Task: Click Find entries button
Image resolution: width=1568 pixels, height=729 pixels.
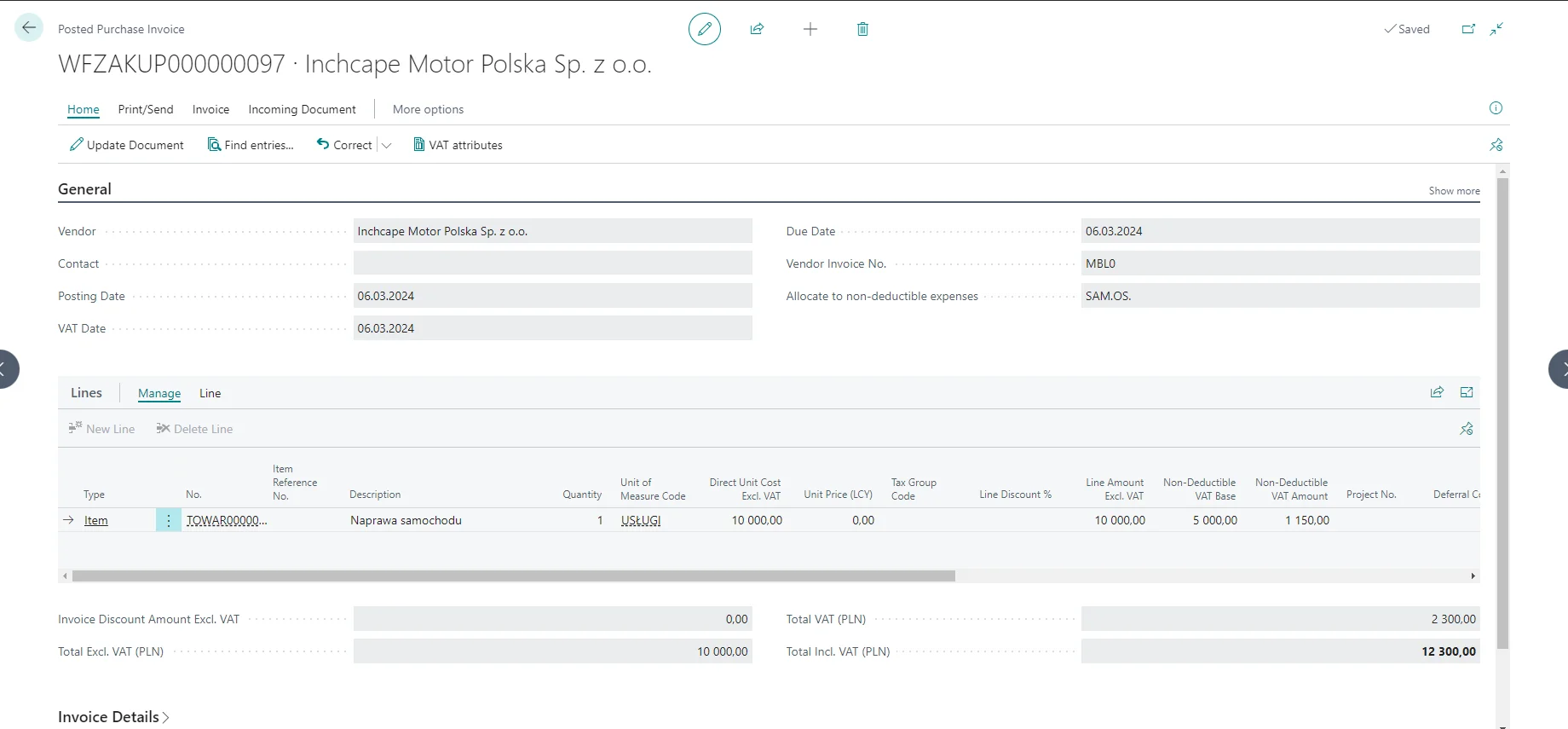Action: click(x=251, y=145)
